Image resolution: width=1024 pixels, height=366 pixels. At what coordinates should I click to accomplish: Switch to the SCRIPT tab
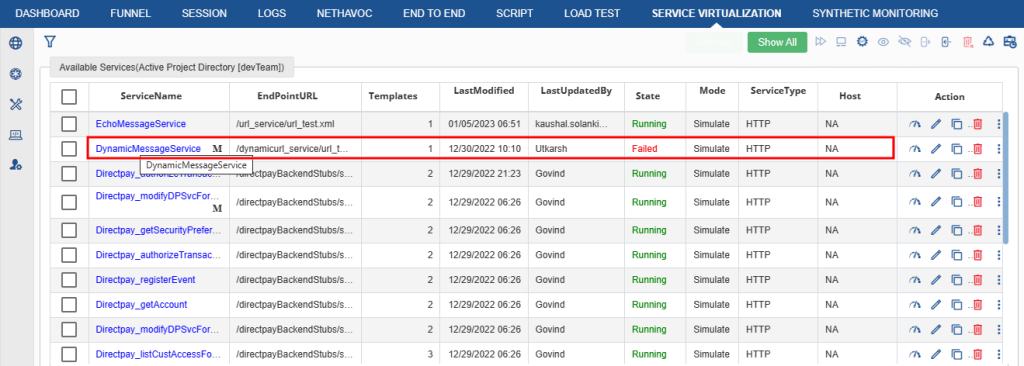[x=515, y=13]
